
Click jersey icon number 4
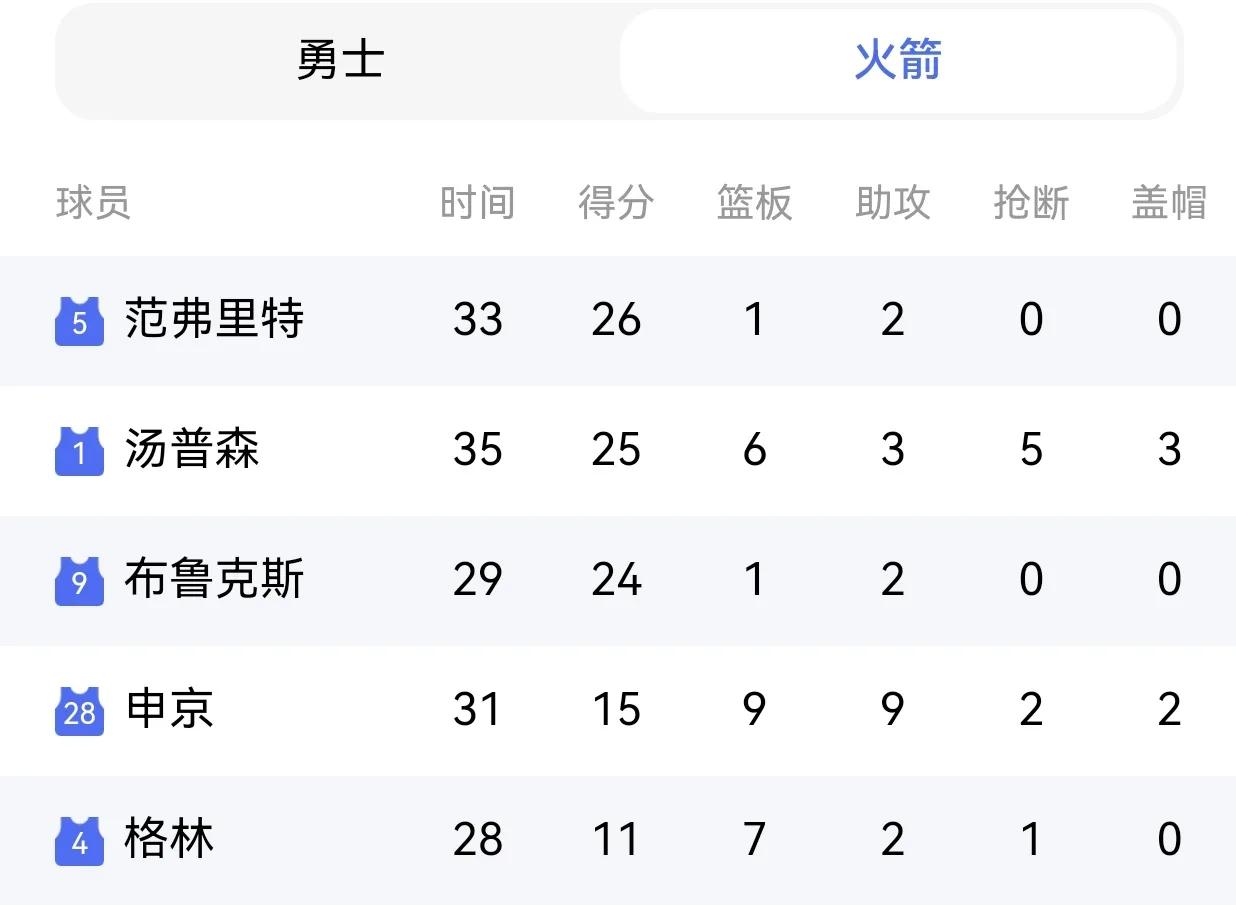pos(79,841)
